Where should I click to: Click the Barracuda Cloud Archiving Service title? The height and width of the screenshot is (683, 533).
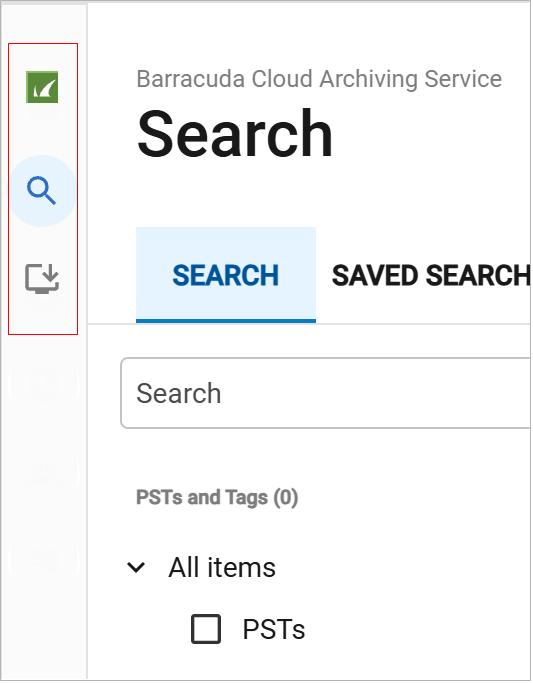point(319,79)
